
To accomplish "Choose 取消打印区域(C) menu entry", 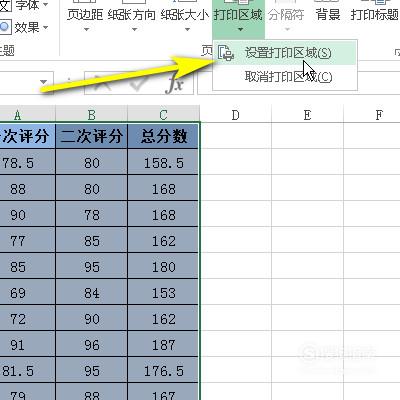I will click(x=285, y=77).
